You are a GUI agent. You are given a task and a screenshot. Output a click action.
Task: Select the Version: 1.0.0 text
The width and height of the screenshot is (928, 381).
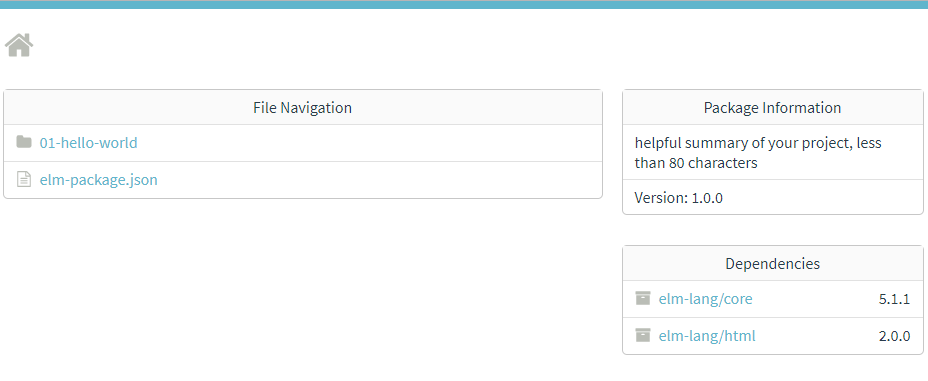point(678,198)
